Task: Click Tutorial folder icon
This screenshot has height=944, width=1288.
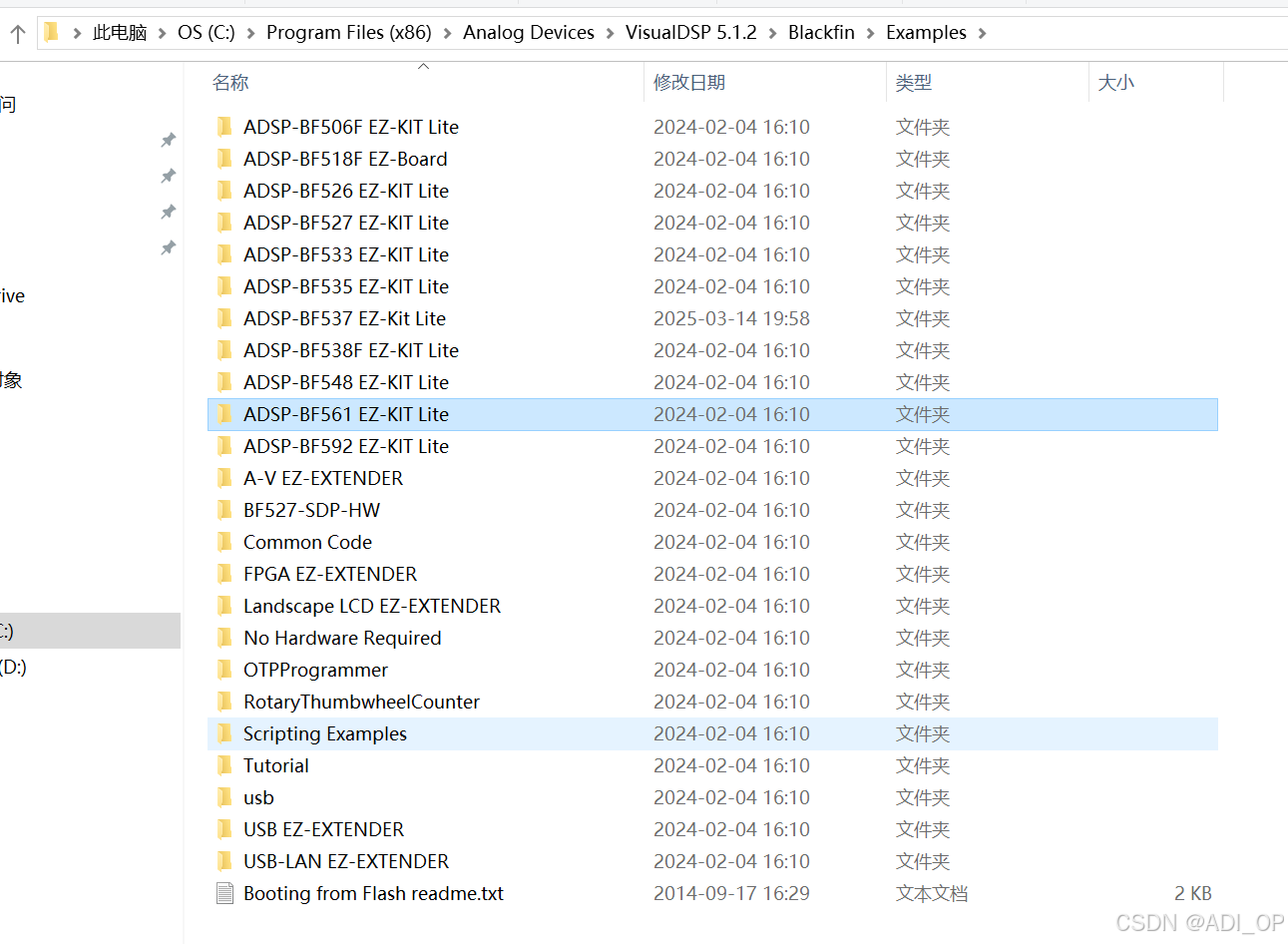Action: (224, 765)
